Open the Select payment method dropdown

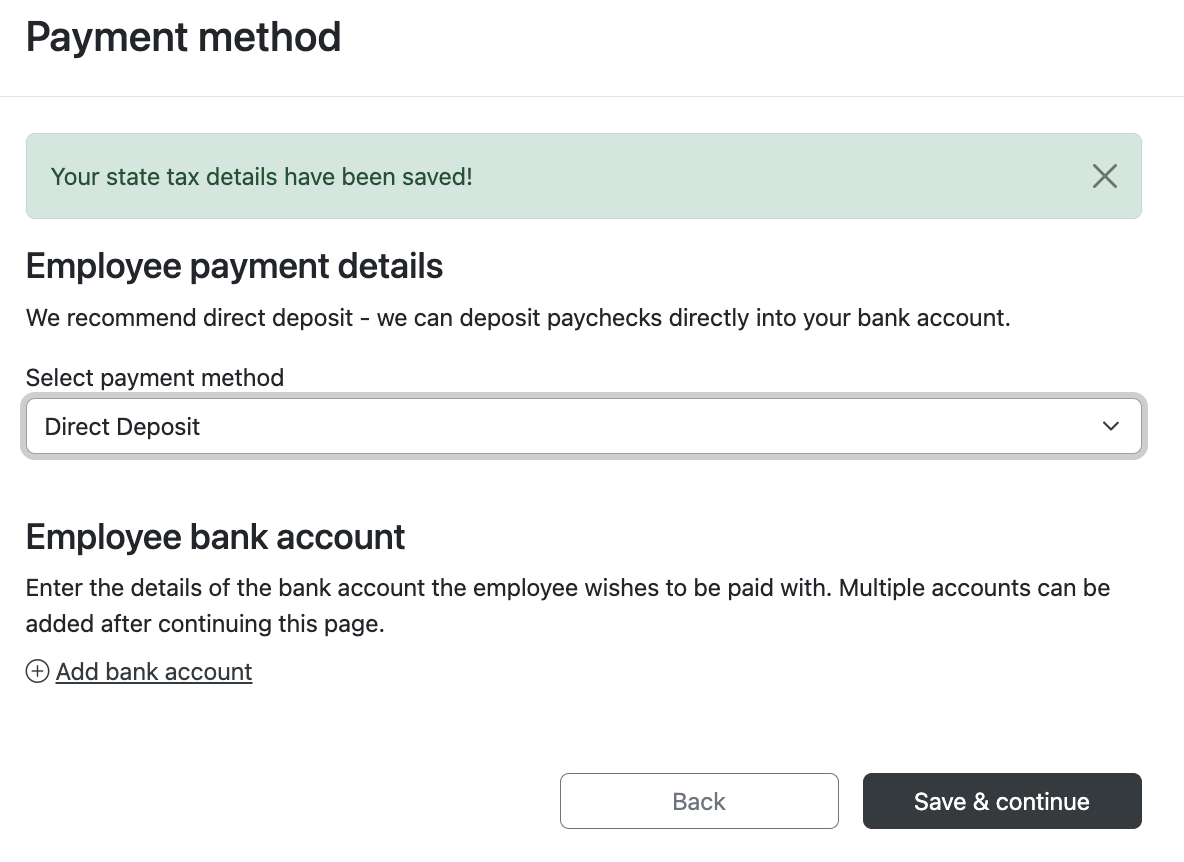coord(583,427)
